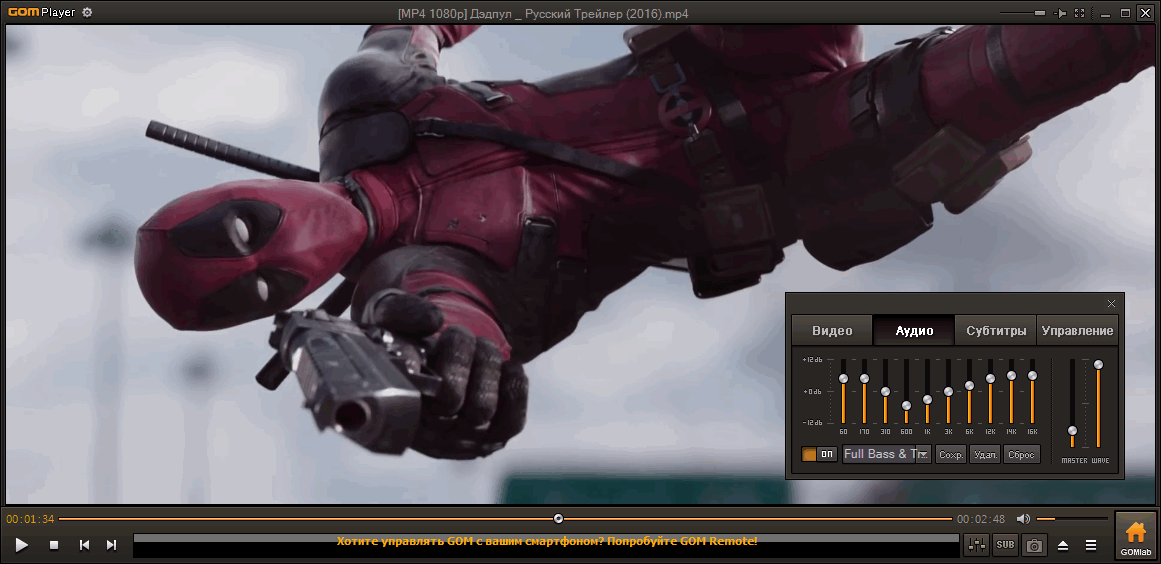
Task: Click the seek bar position marker
Action: pyautogui.click(x=558, y=519)
